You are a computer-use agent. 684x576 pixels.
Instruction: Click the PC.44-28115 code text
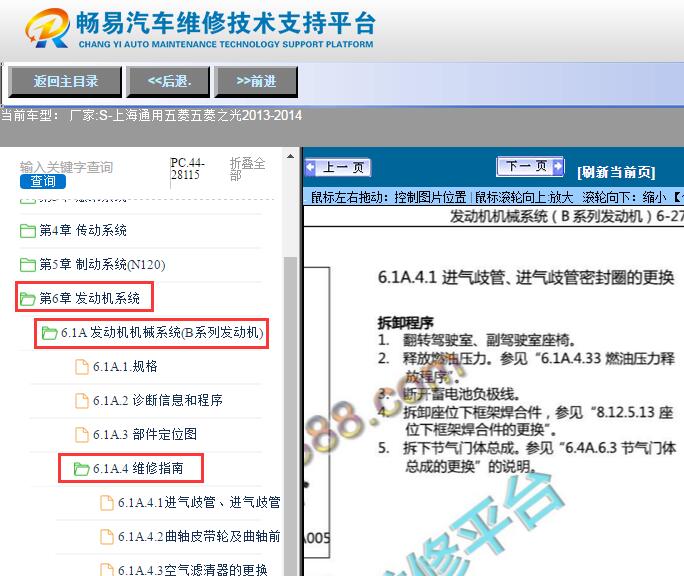[188, 169]
